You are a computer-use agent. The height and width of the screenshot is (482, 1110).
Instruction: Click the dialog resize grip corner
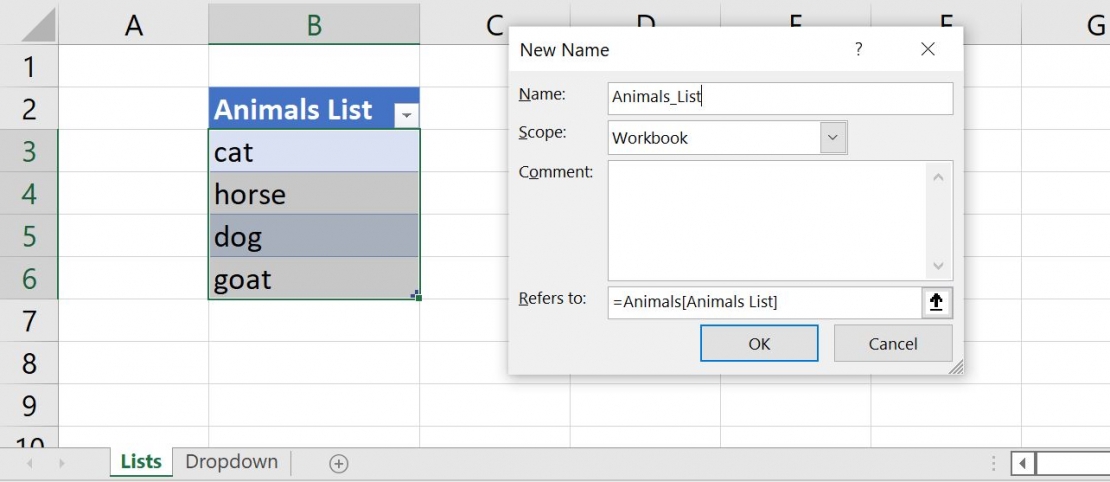point(956,367)
